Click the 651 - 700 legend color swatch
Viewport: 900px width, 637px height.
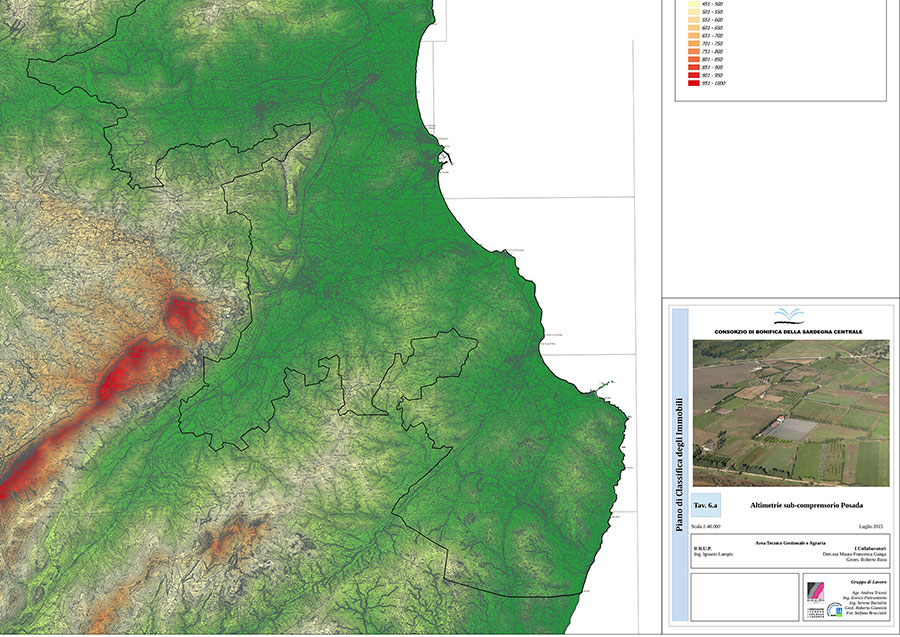click(x=693, y=36)
